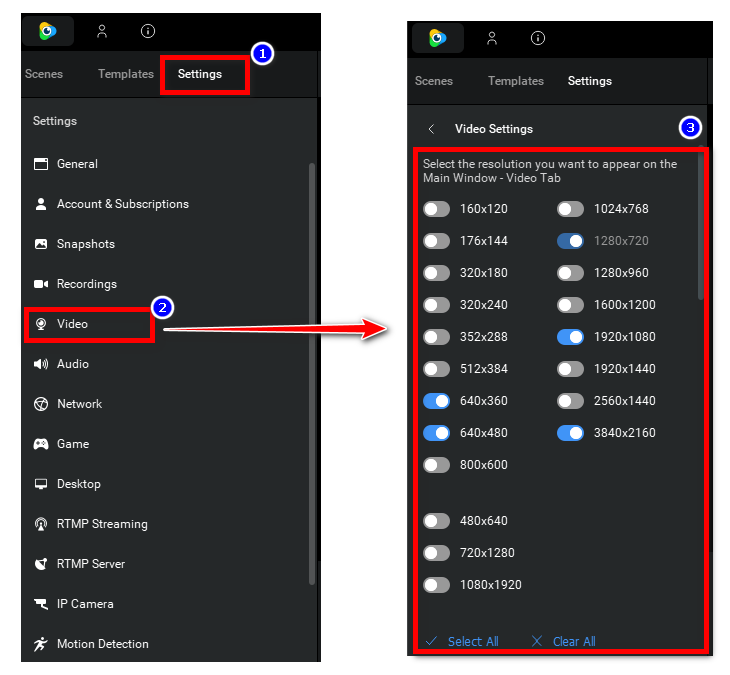
Task: Open the Network settings entry
Action: click(x=79, y=404)
